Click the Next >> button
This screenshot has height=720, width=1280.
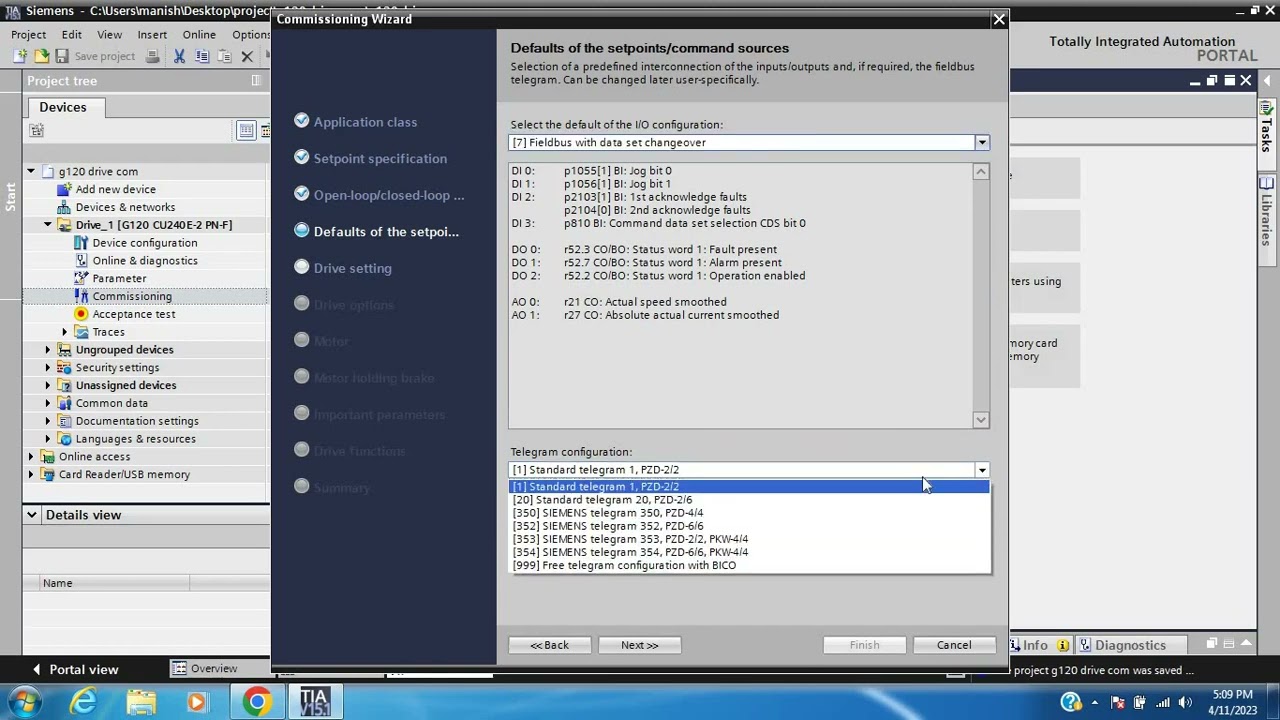(x=640, y=645)
